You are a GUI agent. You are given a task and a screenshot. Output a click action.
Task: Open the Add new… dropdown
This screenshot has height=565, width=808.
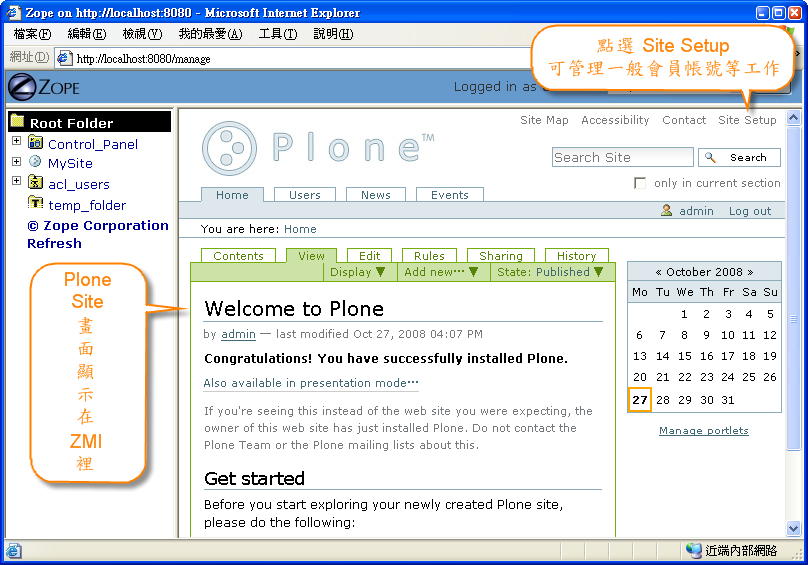click(x=441, y=272)
